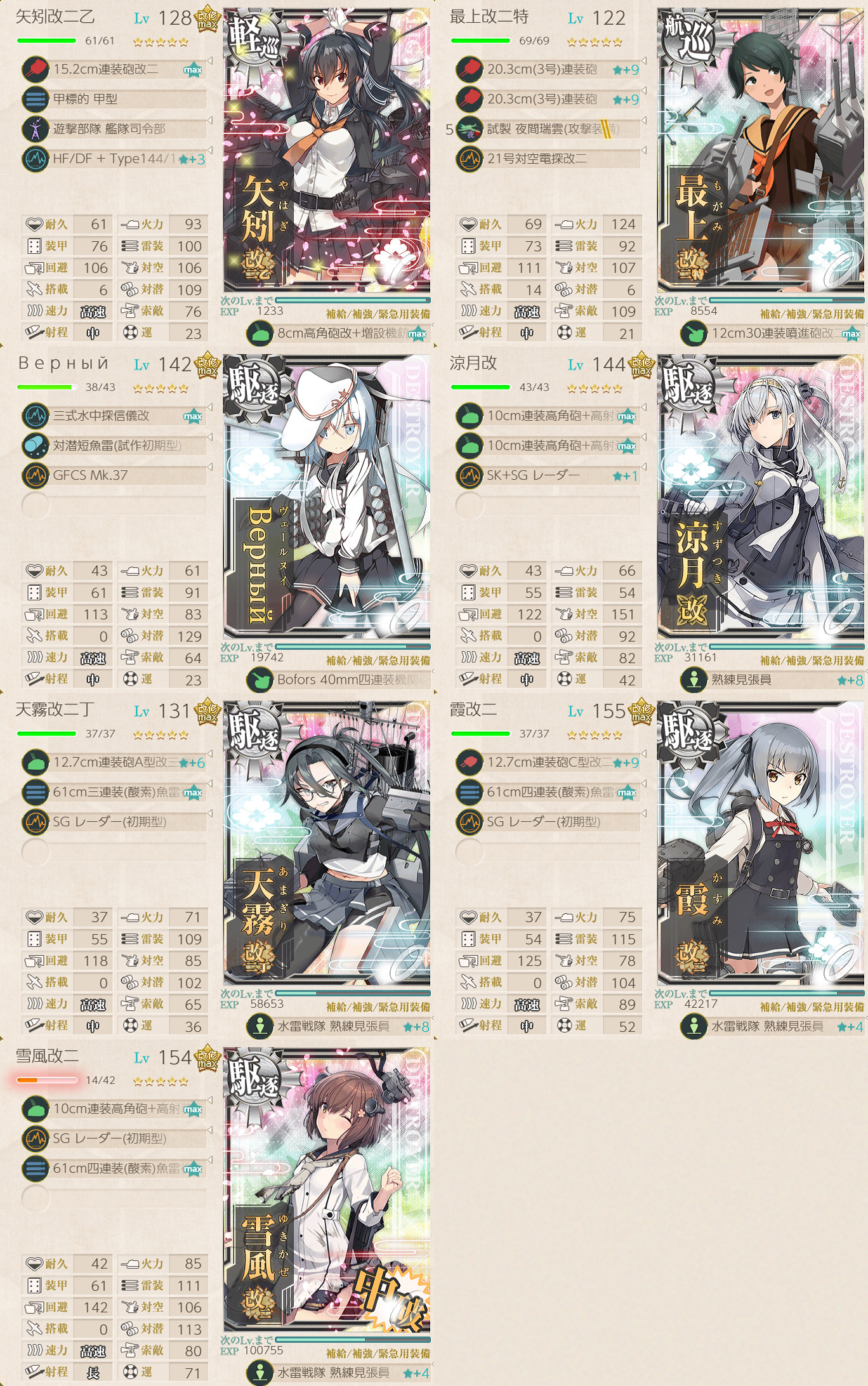This screenshot has width=868, height=1386.
Task: Open 矢矧改二乙 reinforcement slot 8cm高角砲改
Action: point(337,333)
